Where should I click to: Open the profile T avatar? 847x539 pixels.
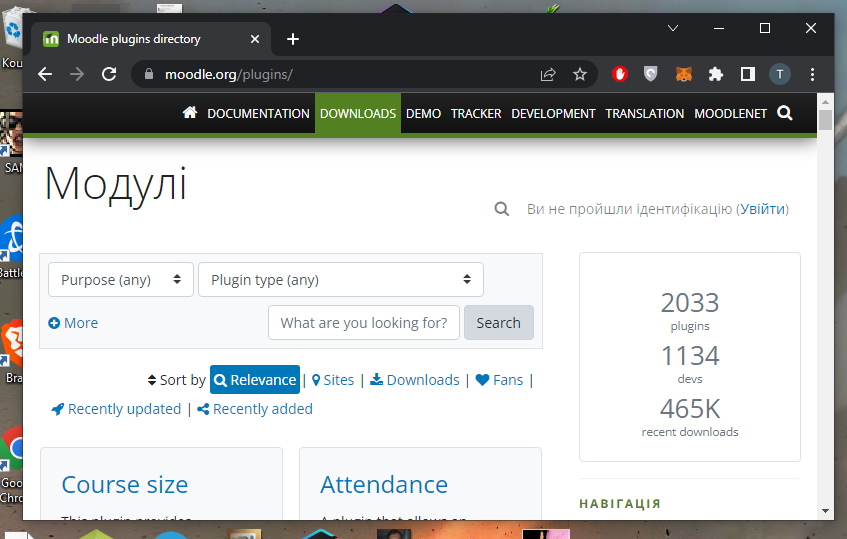pyautogui.click(x=779, y=74)
